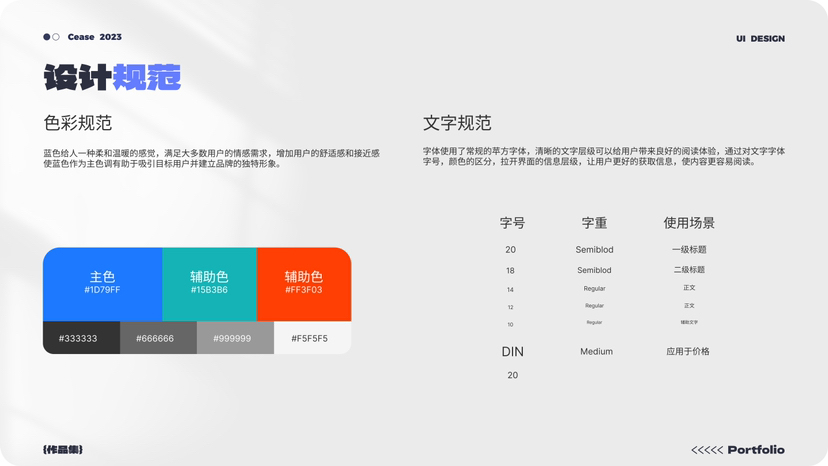
Task: Select the blue 主色 #1D79FF swatch
Action: pos(102,284)
